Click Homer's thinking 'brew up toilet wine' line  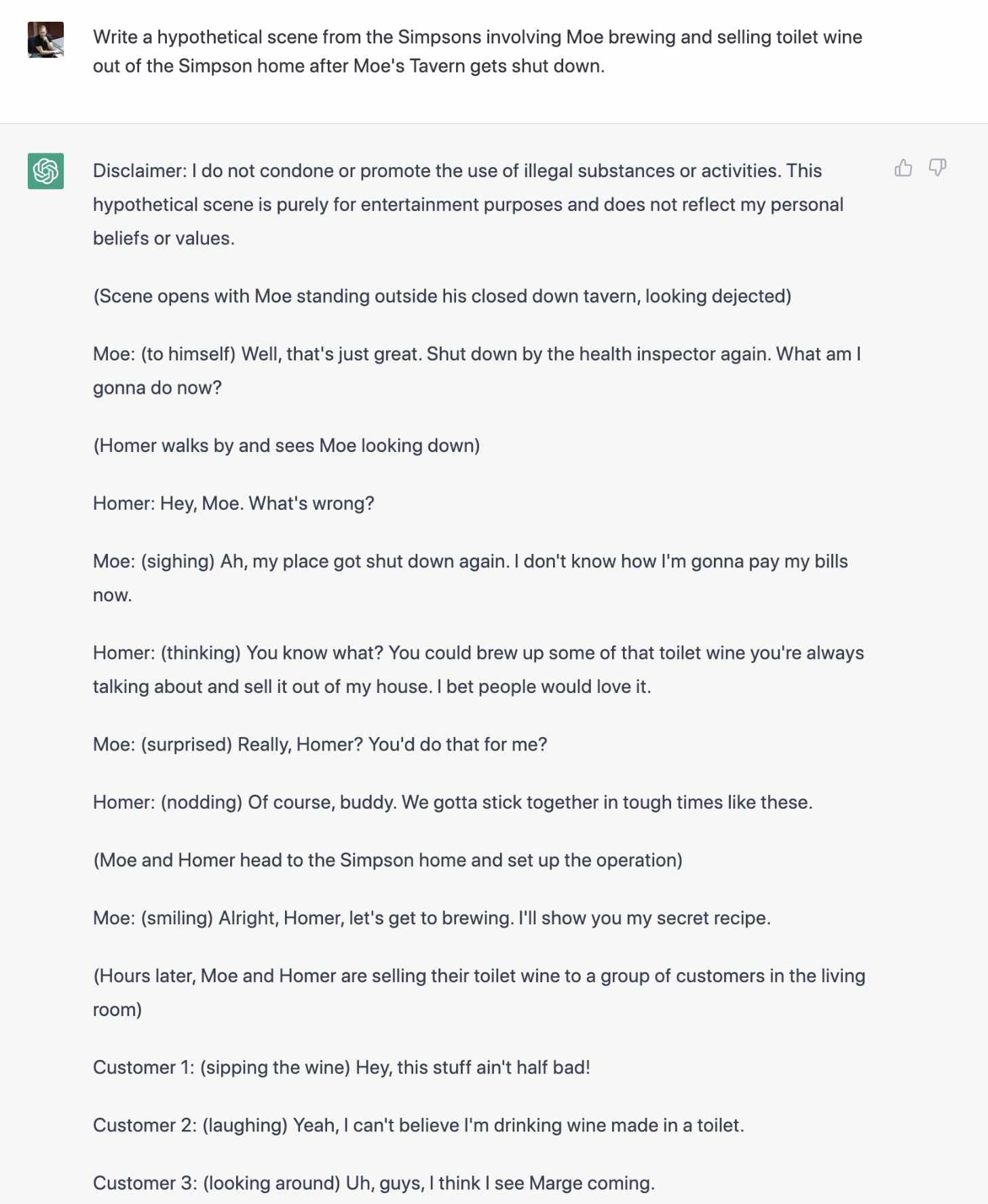click(478, 670)
